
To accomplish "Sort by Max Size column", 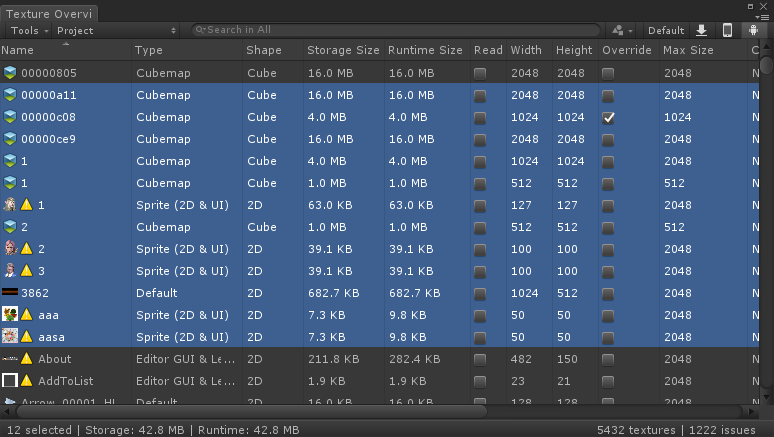I will tap(703, 50).
